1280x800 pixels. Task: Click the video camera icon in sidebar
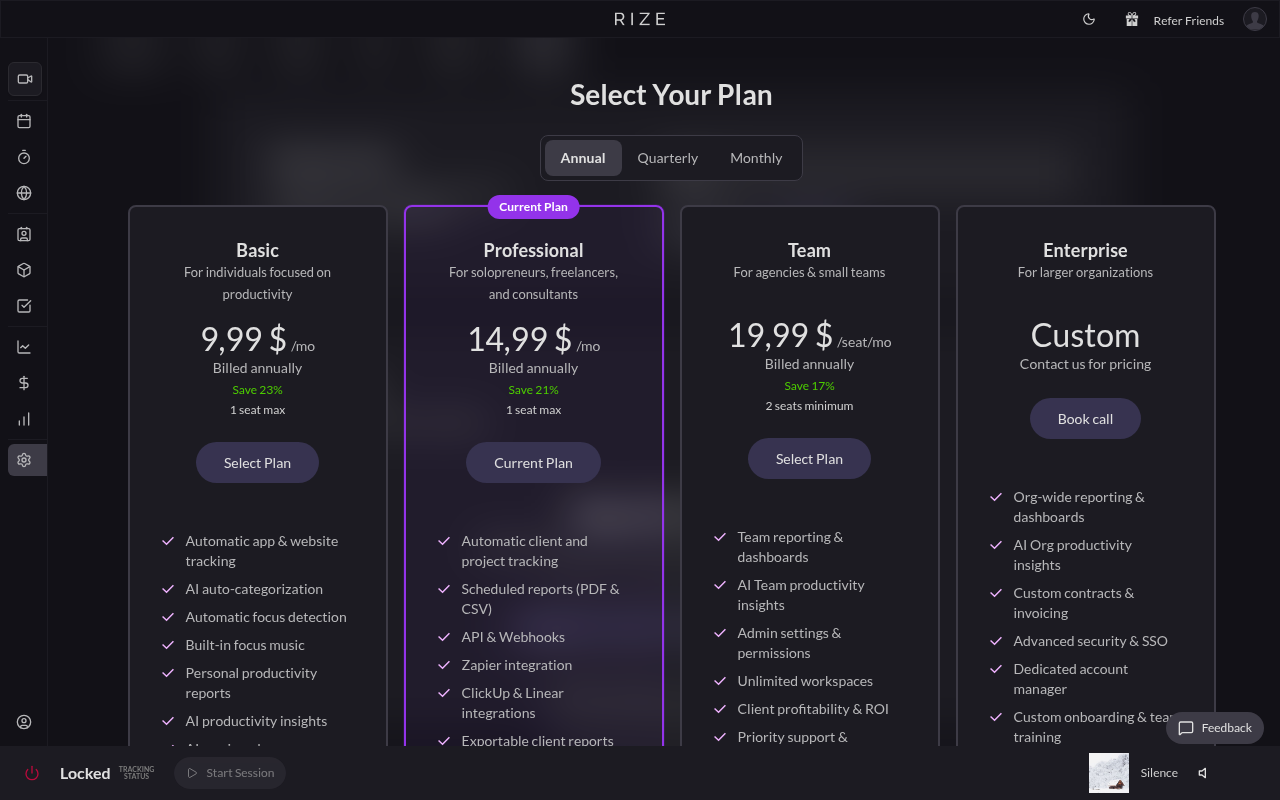click(25, 79)
